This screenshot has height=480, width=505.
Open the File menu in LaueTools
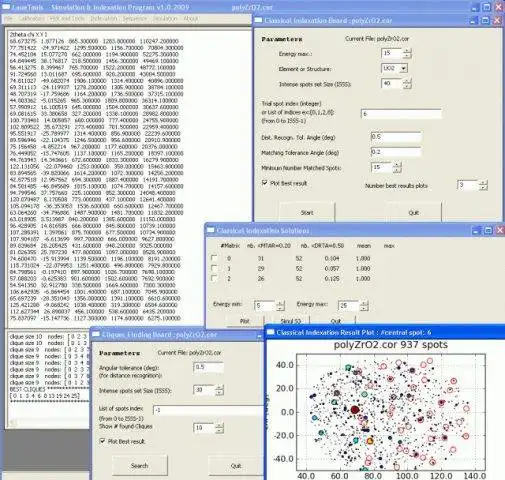tap(8, 19)
